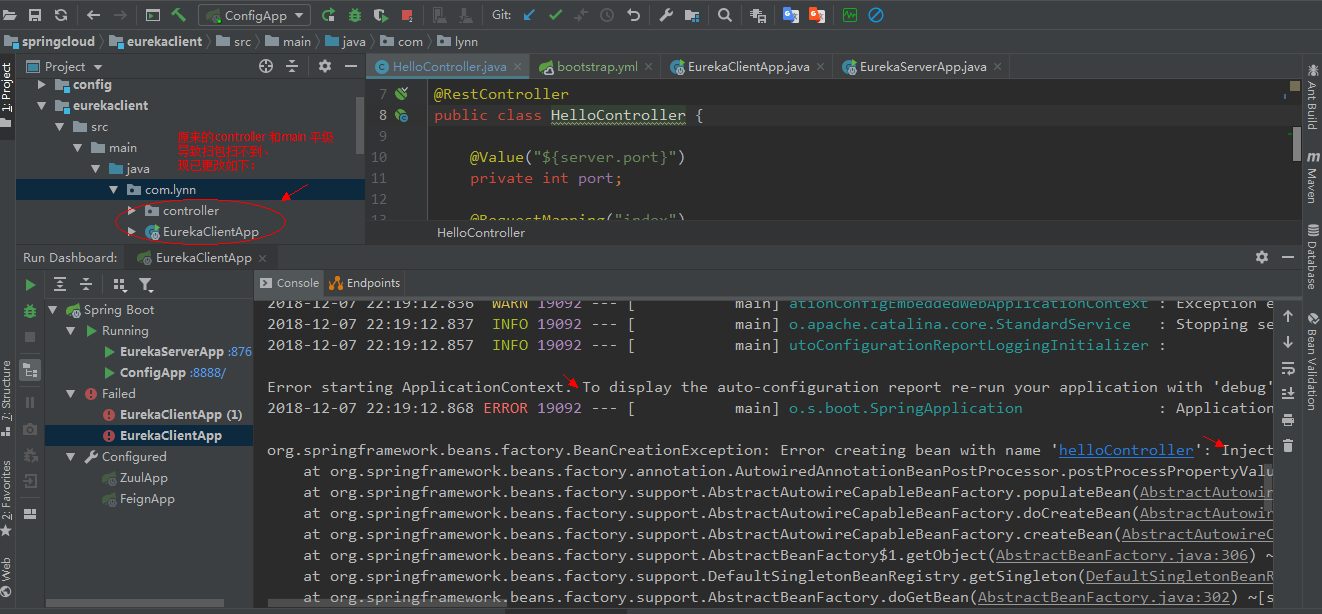1322x614 pixels.
Task: Collapse the Spring Boot node
Action: pos(55,310)
